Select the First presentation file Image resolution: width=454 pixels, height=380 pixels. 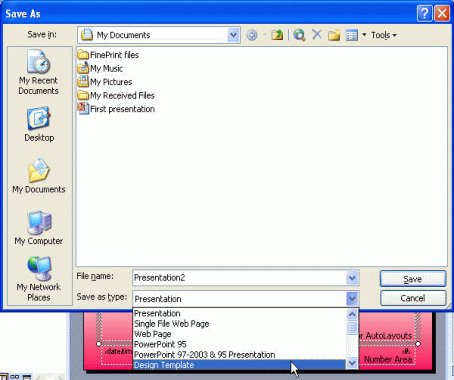click(116, 109)
